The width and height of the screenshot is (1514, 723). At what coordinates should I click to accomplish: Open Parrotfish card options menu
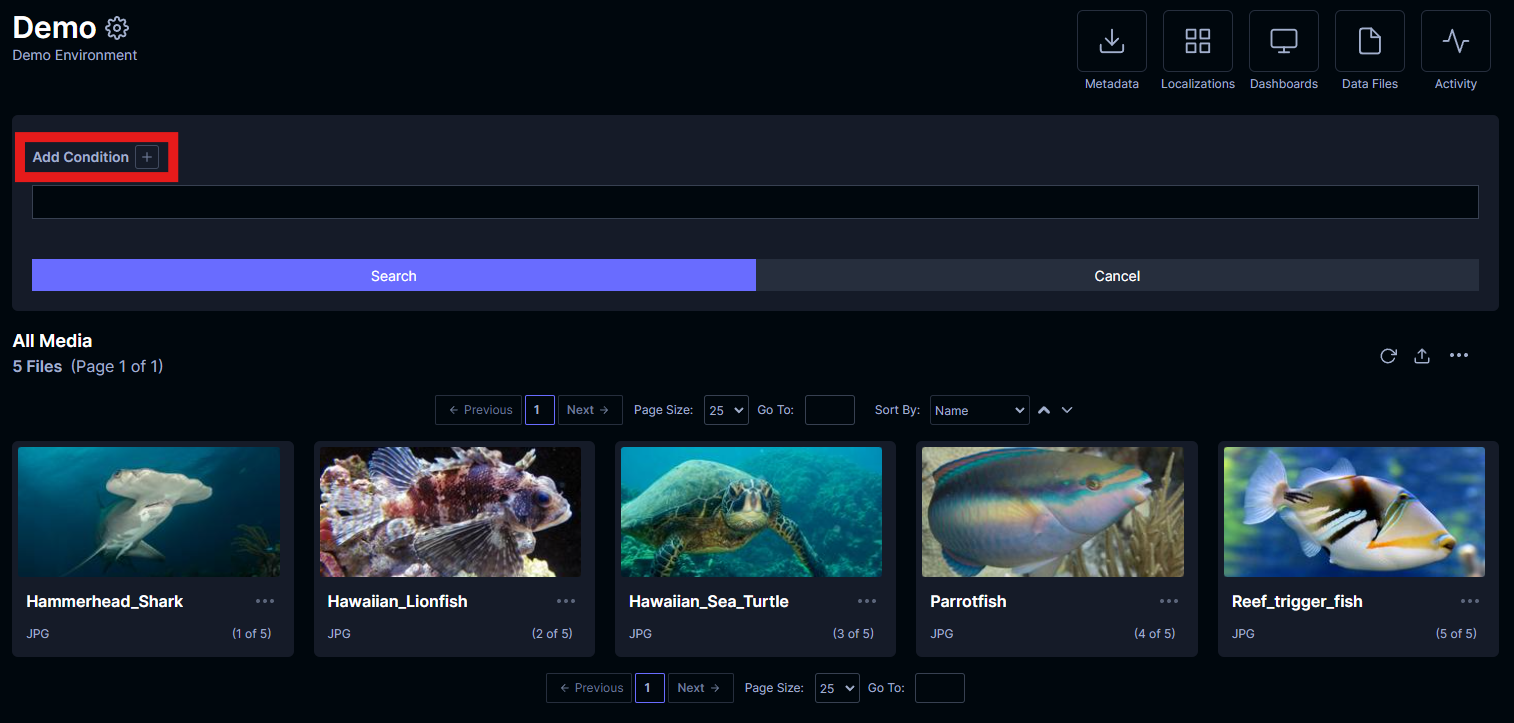click(1169, 601)
